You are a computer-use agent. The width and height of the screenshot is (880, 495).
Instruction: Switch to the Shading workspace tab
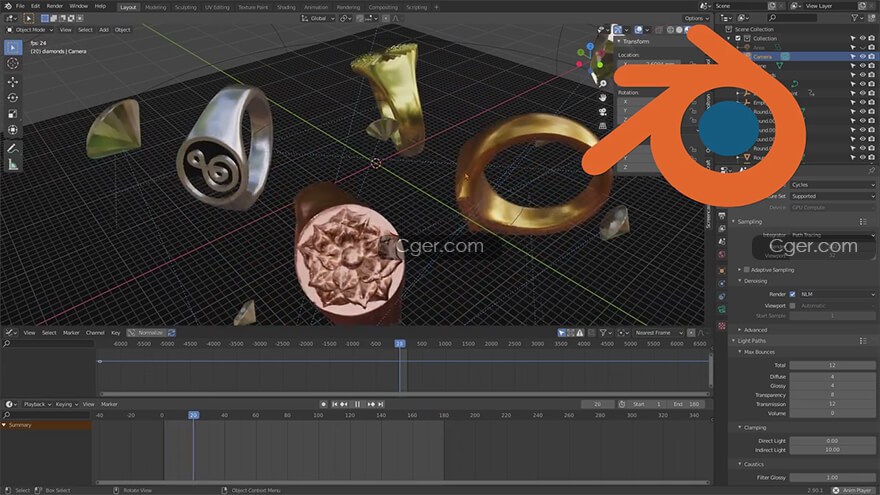[286, 7]
